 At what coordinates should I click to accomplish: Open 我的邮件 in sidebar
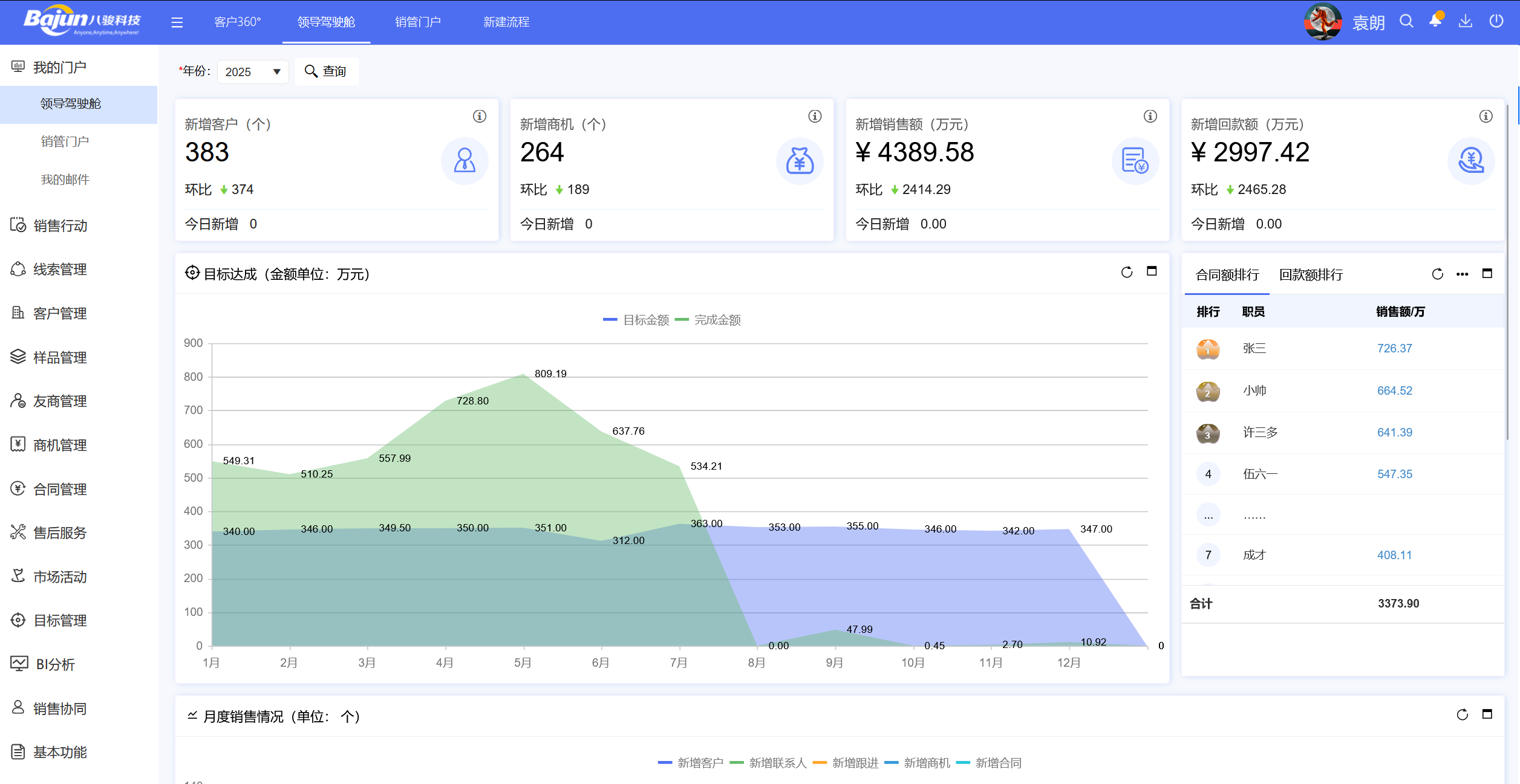pyautogui.click(x=65, y=180)
